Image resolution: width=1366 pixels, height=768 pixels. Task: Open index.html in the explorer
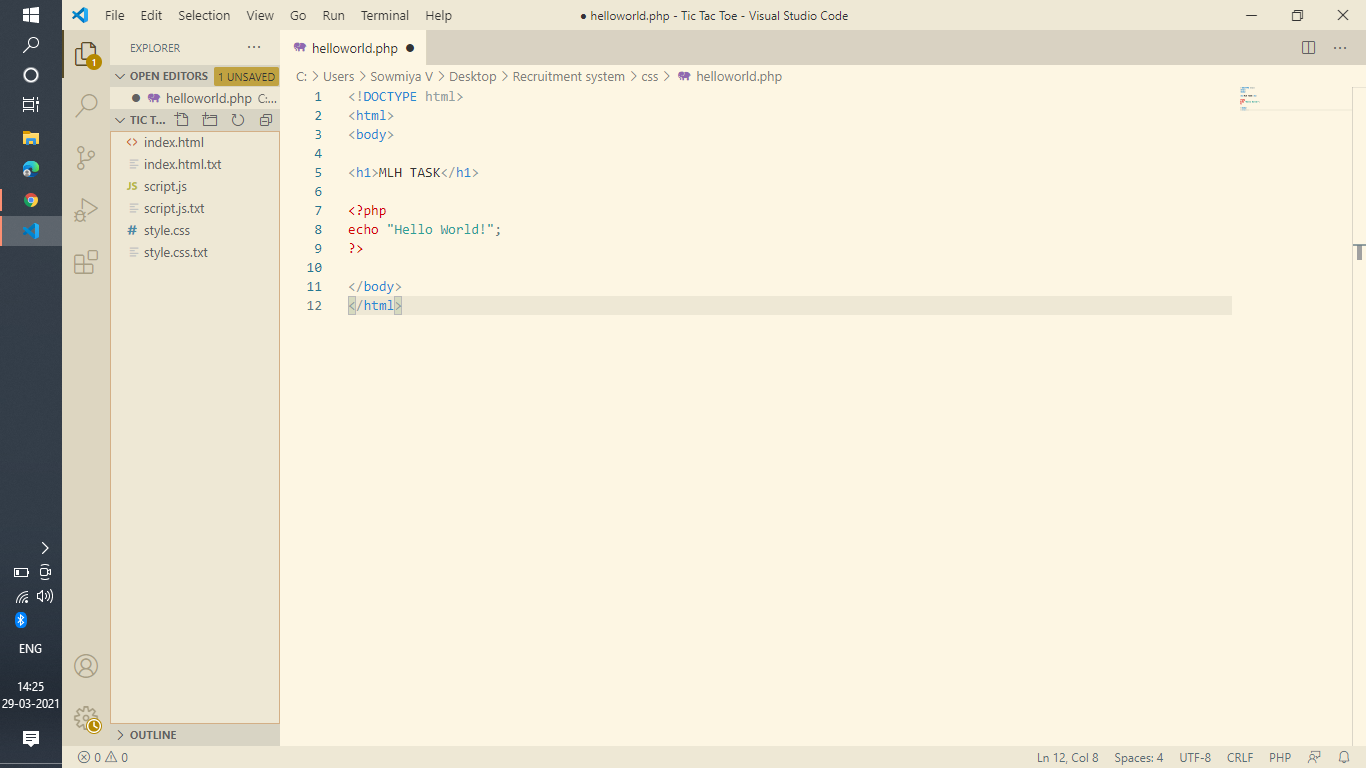click(x=195, y=142)
